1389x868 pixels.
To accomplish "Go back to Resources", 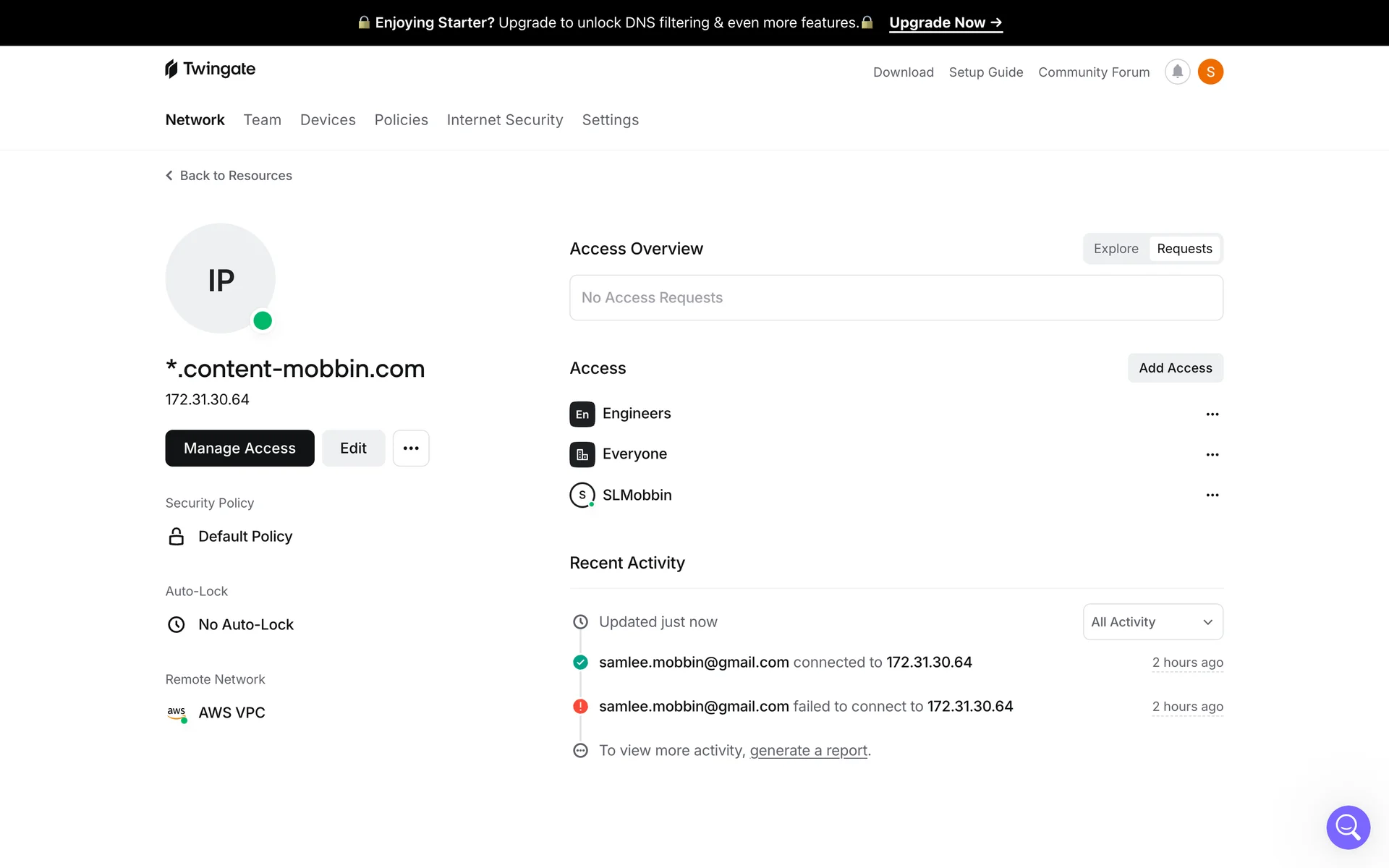I will tap(229, 175).
